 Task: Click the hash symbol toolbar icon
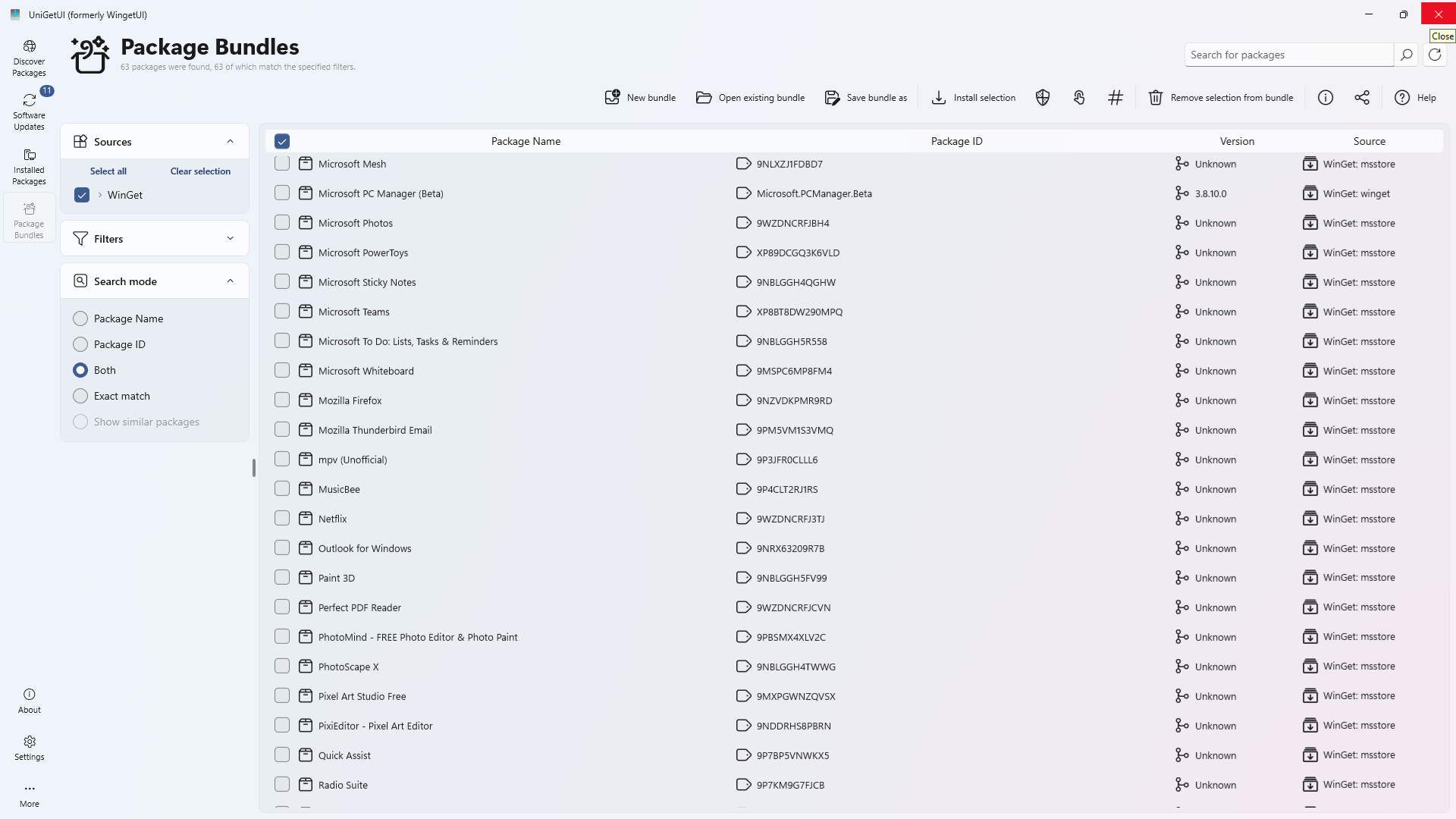pyautogui.click(x=1116, y=98)
